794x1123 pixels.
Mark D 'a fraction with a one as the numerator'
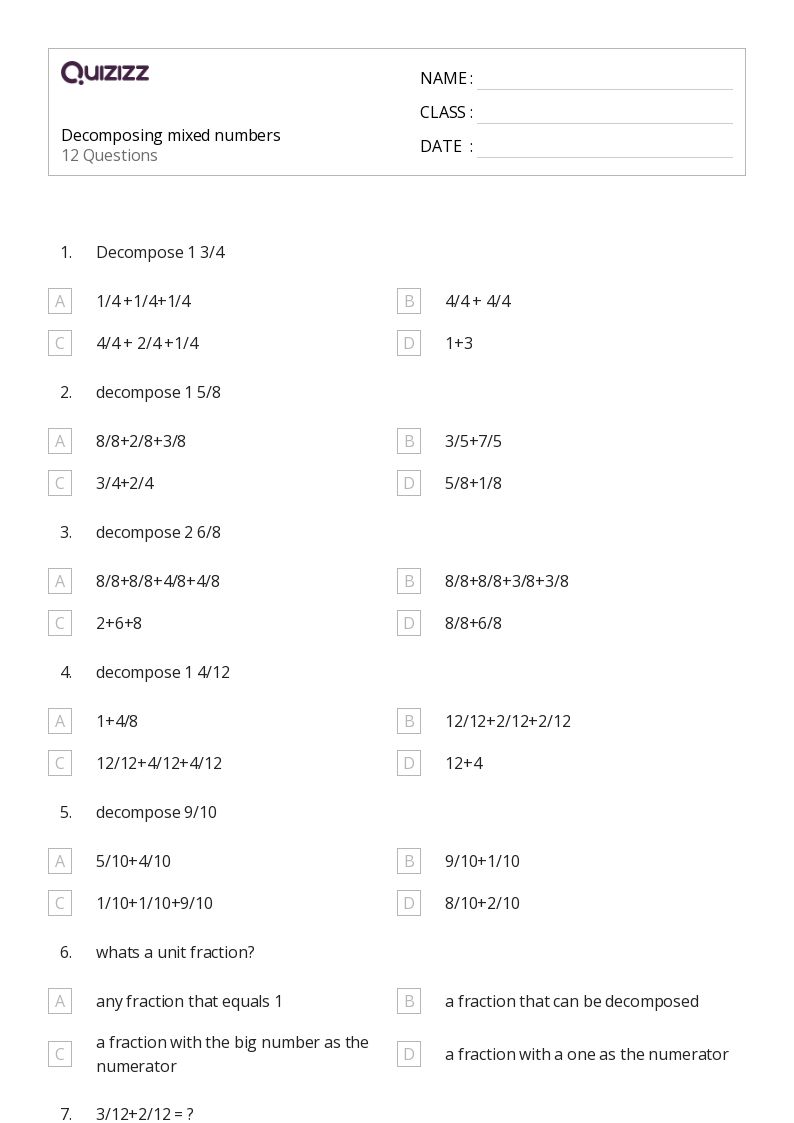[x=409, y=1054]
